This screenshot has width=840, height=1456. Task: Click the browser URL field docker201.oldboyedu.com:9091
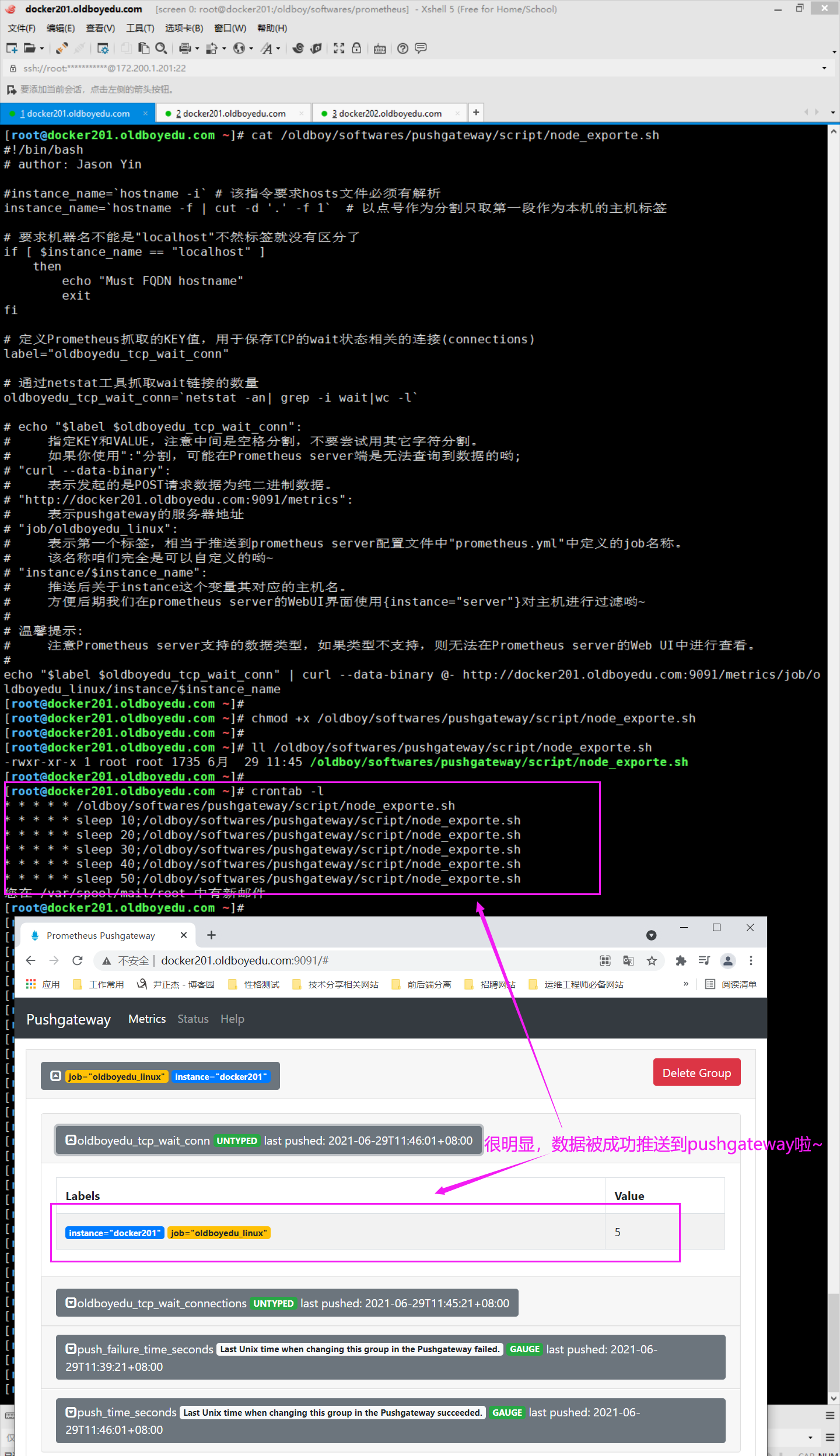(x=245, y=960)
